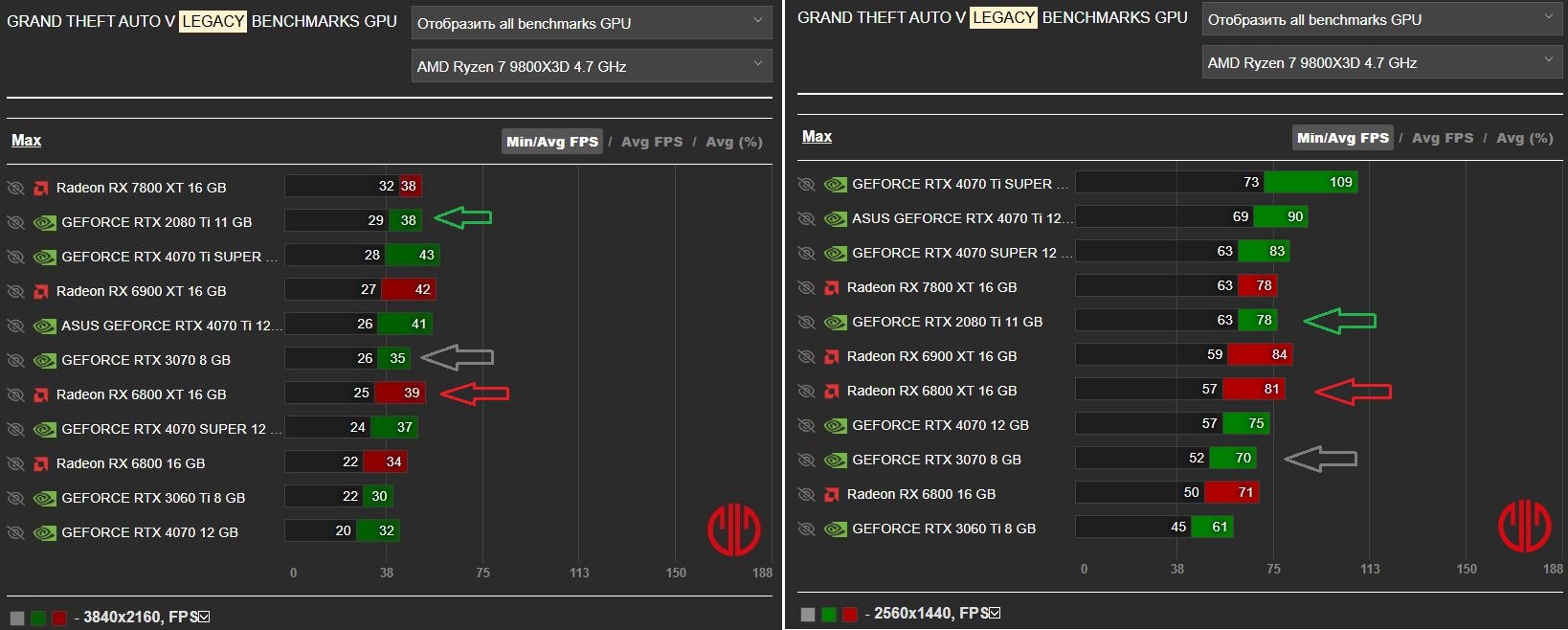Viewport: 1568px width, 630px height.
Task: Click NVIDIA logo beside RTX 2080 Ti, 3840x2160 chart
Action: click(44, 222)
